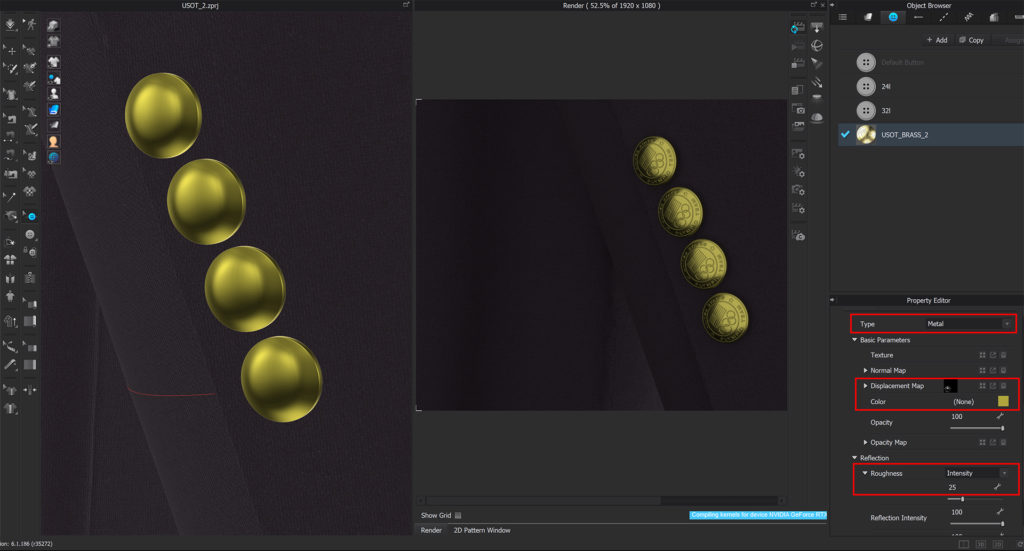
Task: Open the Buttonhole tab in Object Browser
Action: pyautogui.click(x=918, y=17)
